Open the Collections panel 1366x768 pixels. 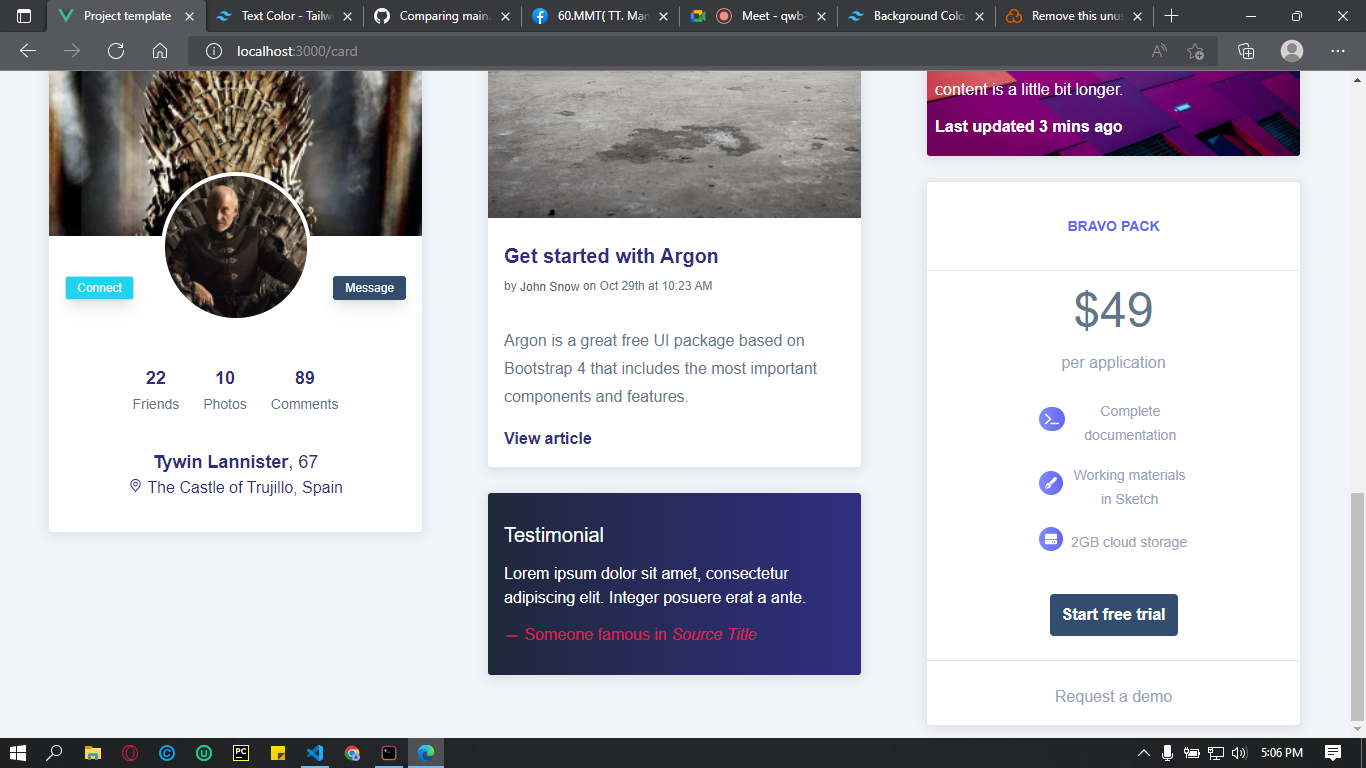(1246, 51)
